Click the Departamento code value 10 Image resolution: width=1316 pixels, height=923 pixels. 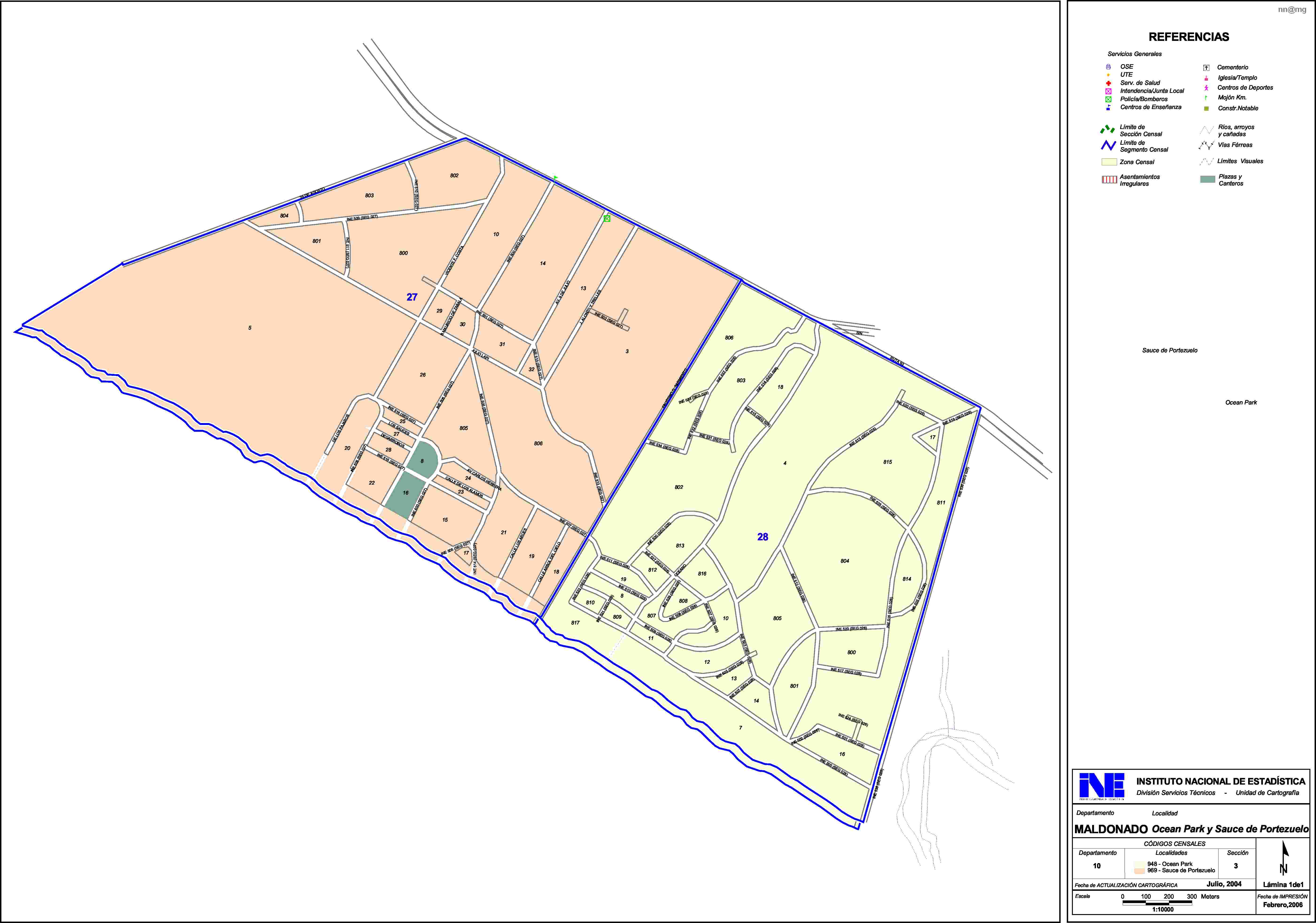pyautogui.click(x=1097, y=866)
